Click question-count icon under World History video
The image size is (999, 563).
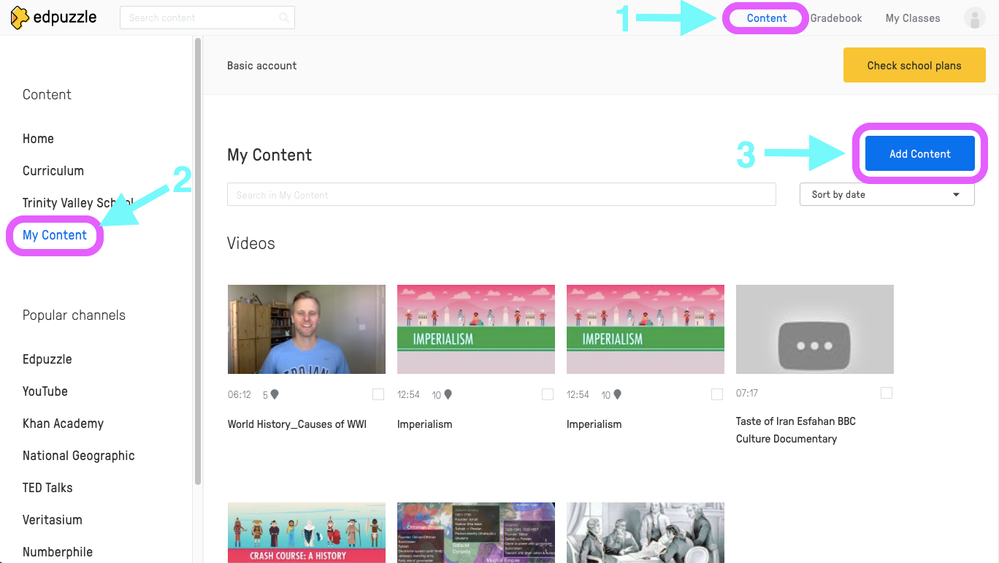pyautogui.click(x=278, y=395)
